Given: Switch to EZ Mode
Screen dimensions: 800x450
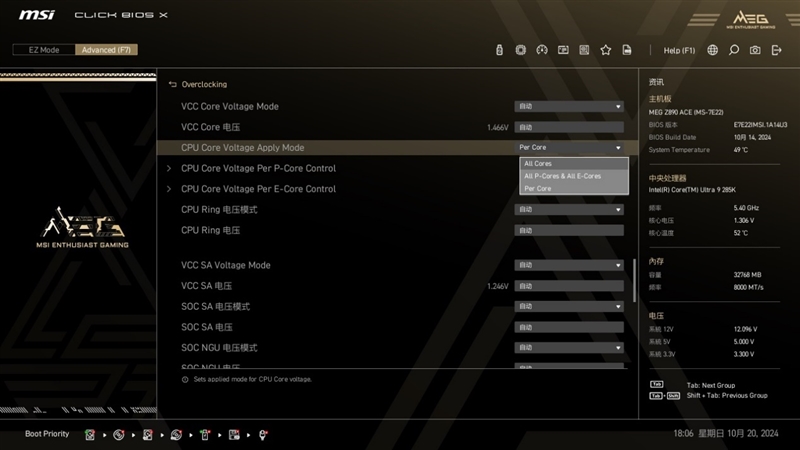Looking at the screenshot, I should [44, 50].
